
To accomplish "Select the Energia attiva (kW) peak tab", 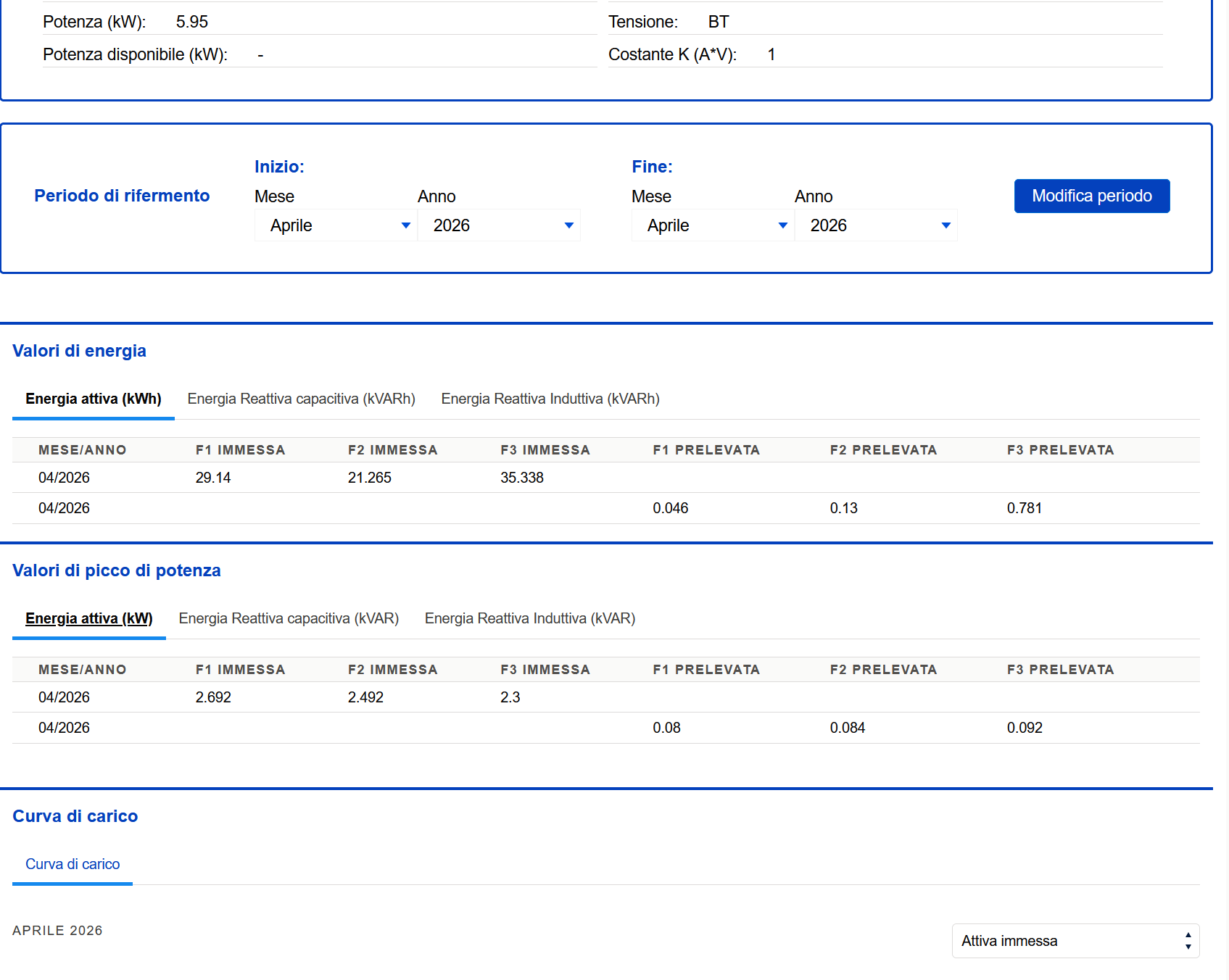I will (89, 618).
